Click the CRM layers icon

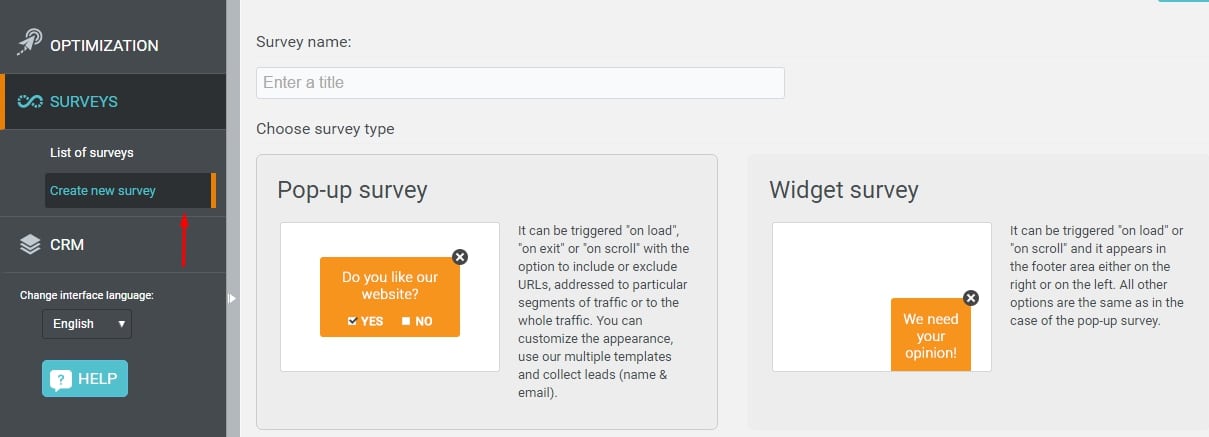(30, 244)
